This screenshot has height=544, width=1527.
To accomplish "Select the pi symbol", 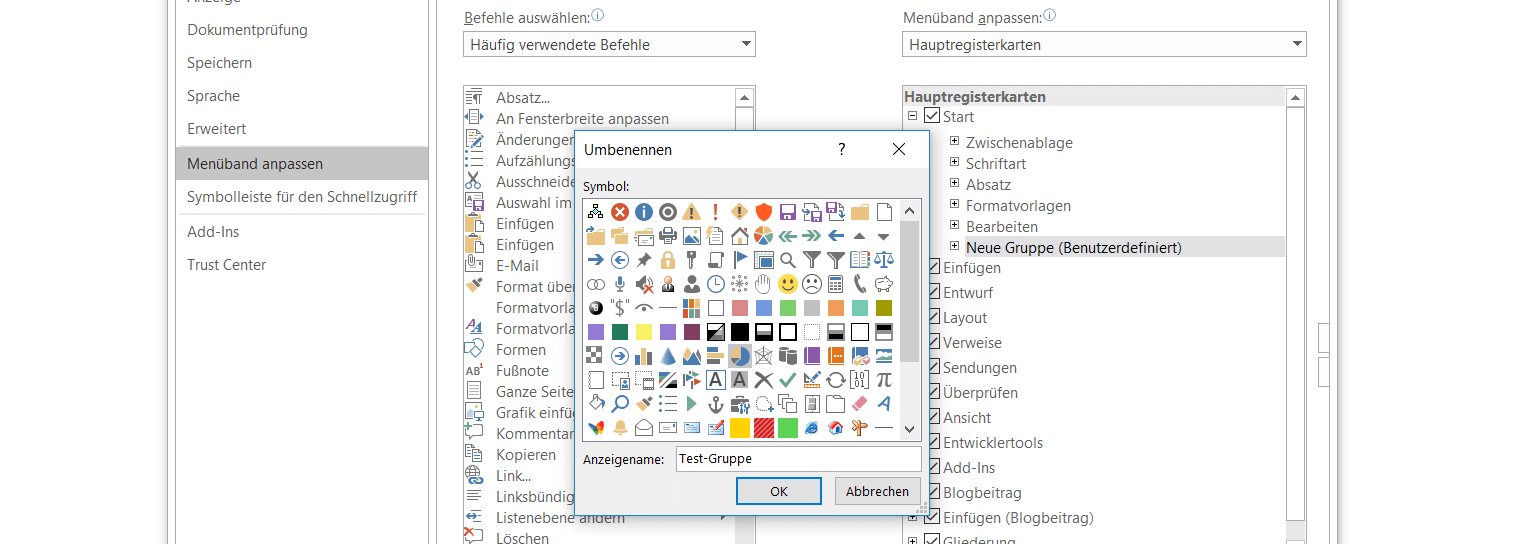I will [x=884, y=380].
